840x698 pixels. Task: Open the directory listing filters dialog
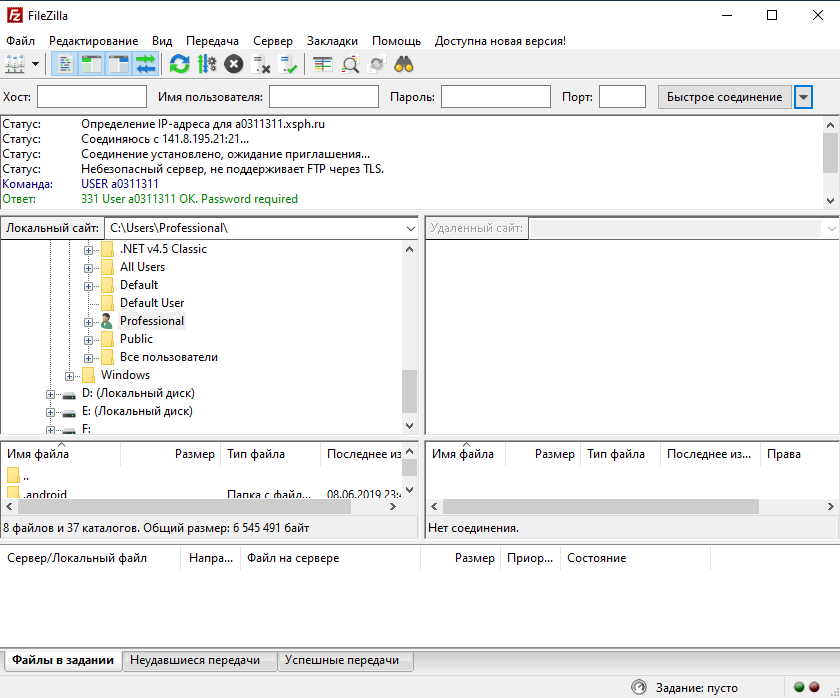pyautogui.click(x=322, y=65)
